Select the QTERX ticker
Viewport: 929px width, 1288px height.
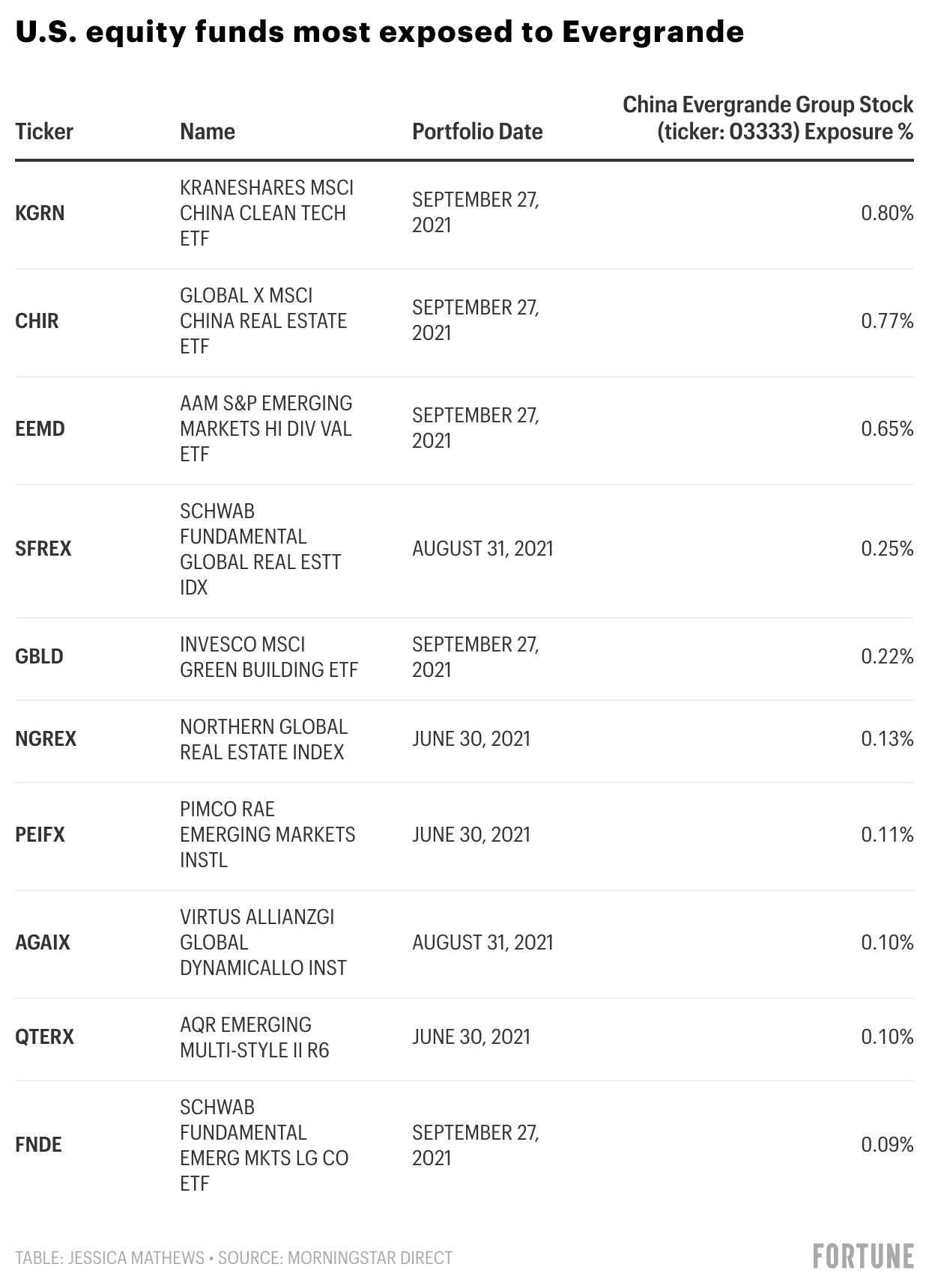44,1037
